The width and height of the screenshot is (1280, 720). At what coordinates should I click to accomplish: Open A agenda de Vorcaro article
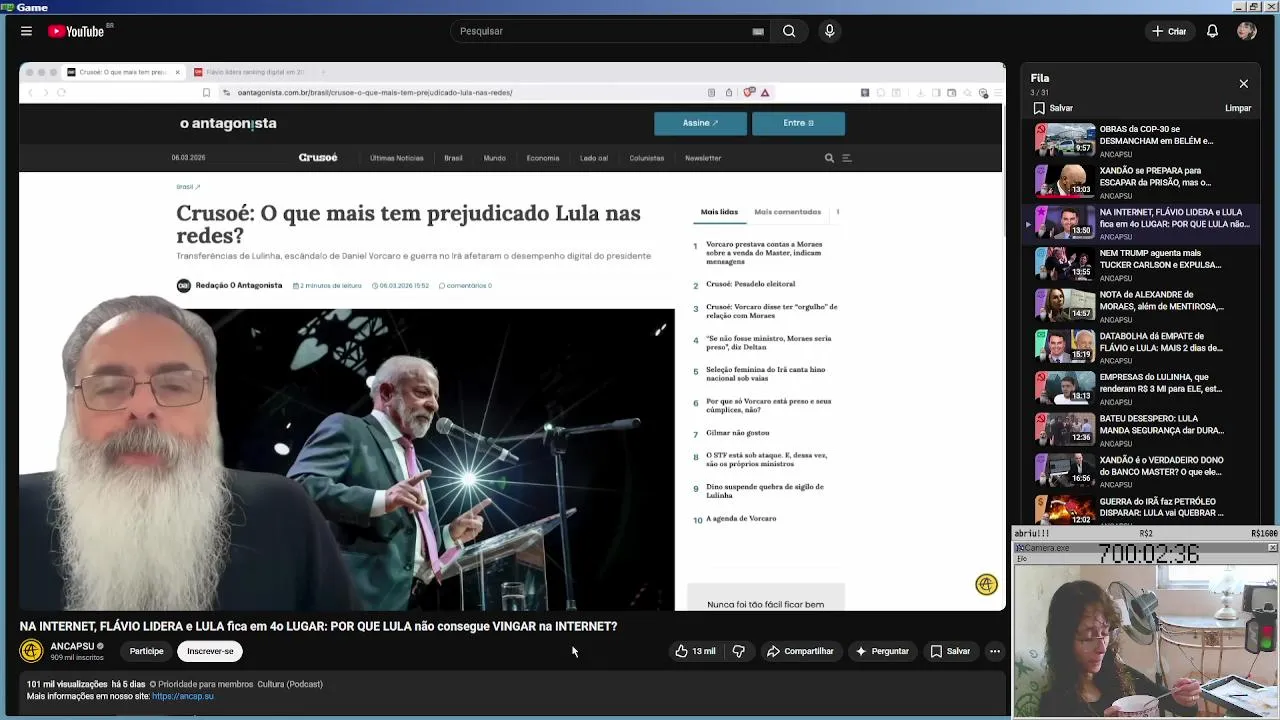pos(741,519)
